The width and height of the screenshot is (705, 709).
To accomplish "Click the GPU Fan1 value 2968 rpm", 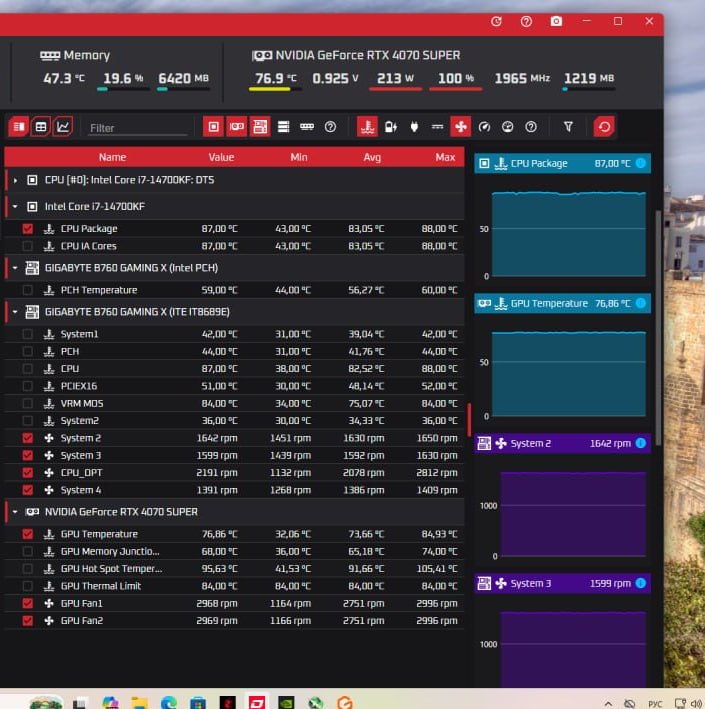I will tap(217, 604).
